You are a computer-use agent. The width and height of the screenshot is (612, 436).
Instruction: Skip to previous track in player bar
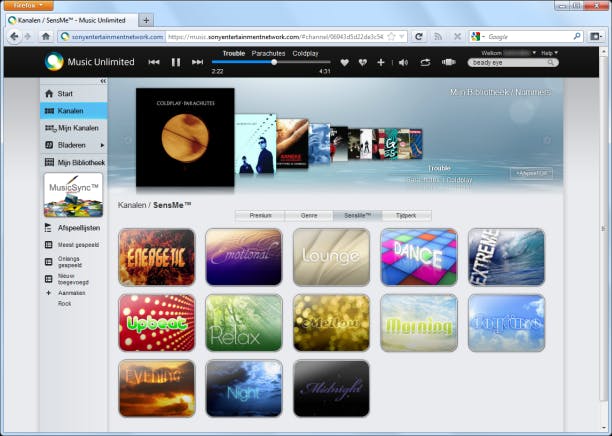154,62
